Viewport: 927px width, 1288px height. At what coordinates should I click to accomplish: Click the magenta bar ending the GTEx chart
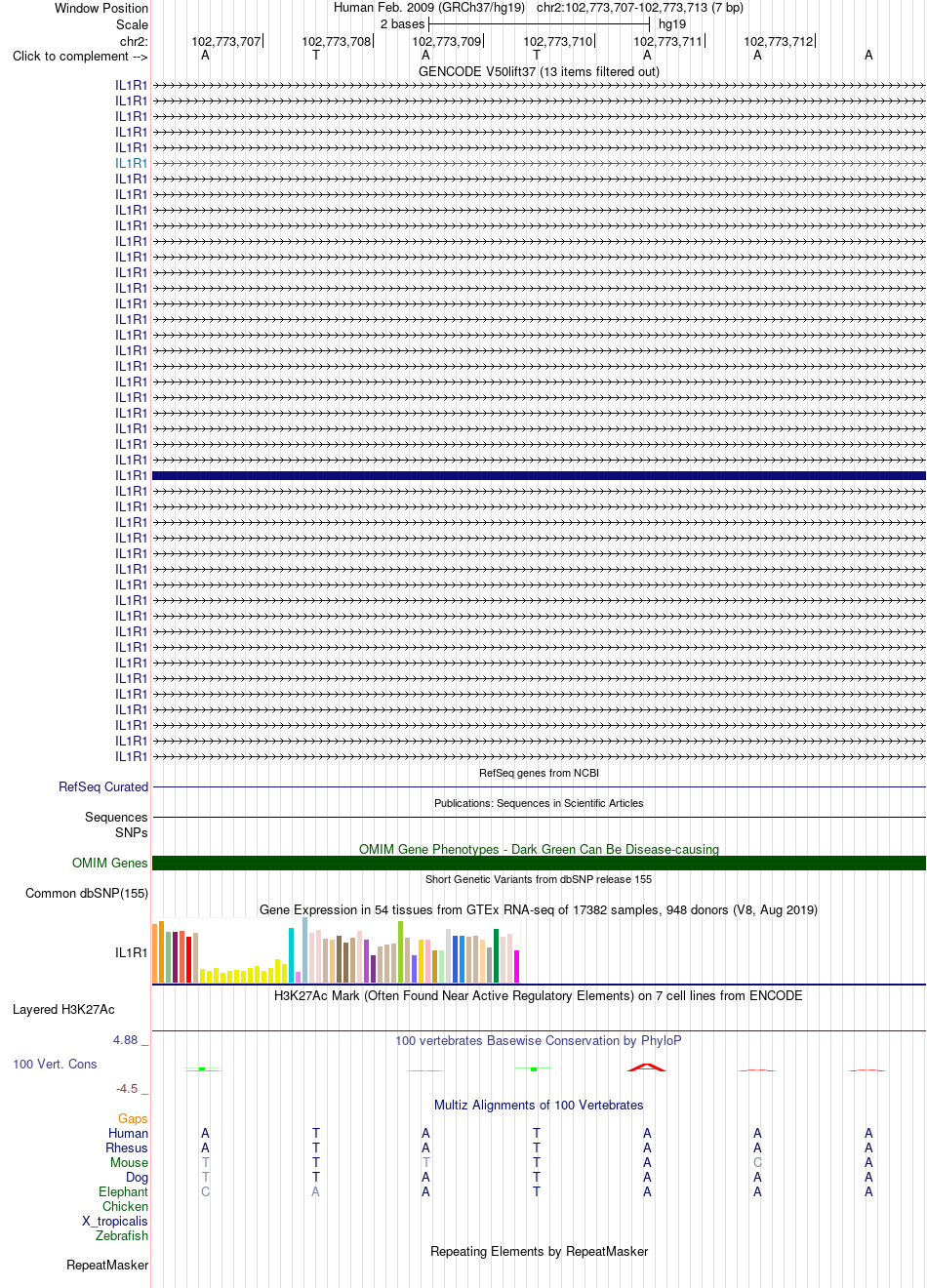pos(516,966)
